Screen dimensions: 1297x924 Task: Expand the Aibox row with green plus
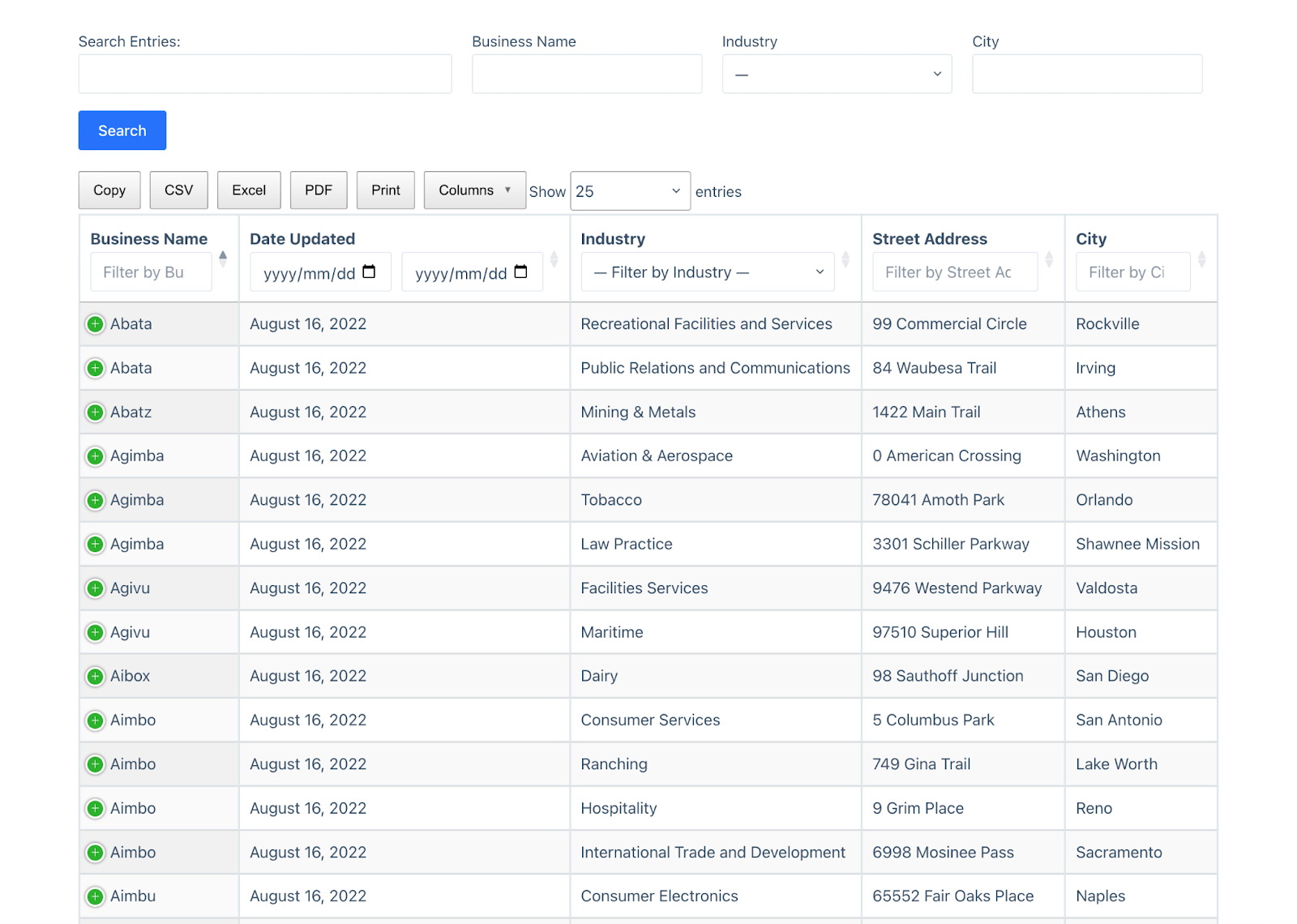tap(95, 677)
